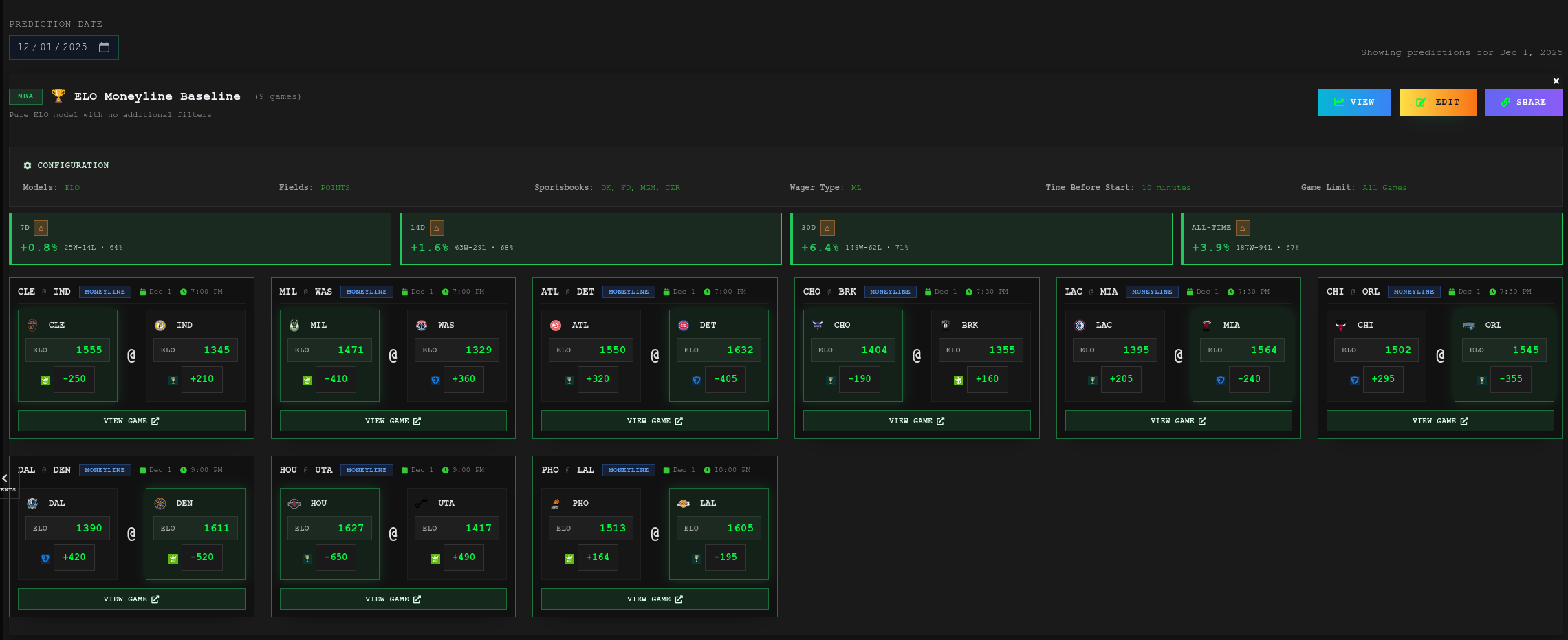Click the Denver Nuggets team logo

click(x=160, y=504)
